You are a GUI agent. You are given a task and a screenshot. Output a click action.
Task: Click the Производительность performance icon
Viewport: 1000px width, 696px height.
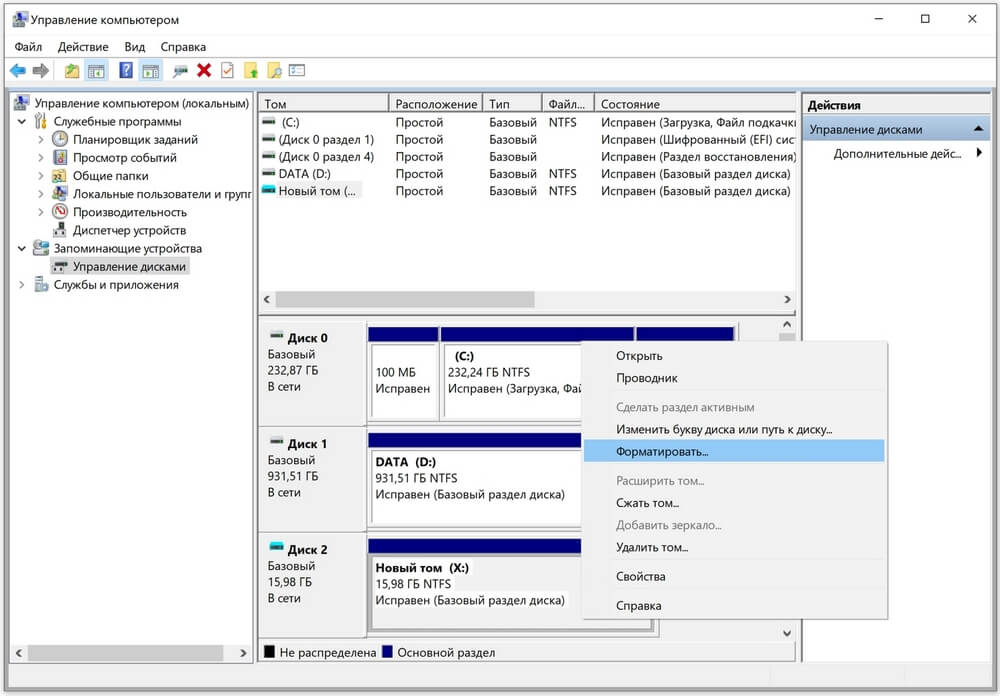(x=60, y=212)
